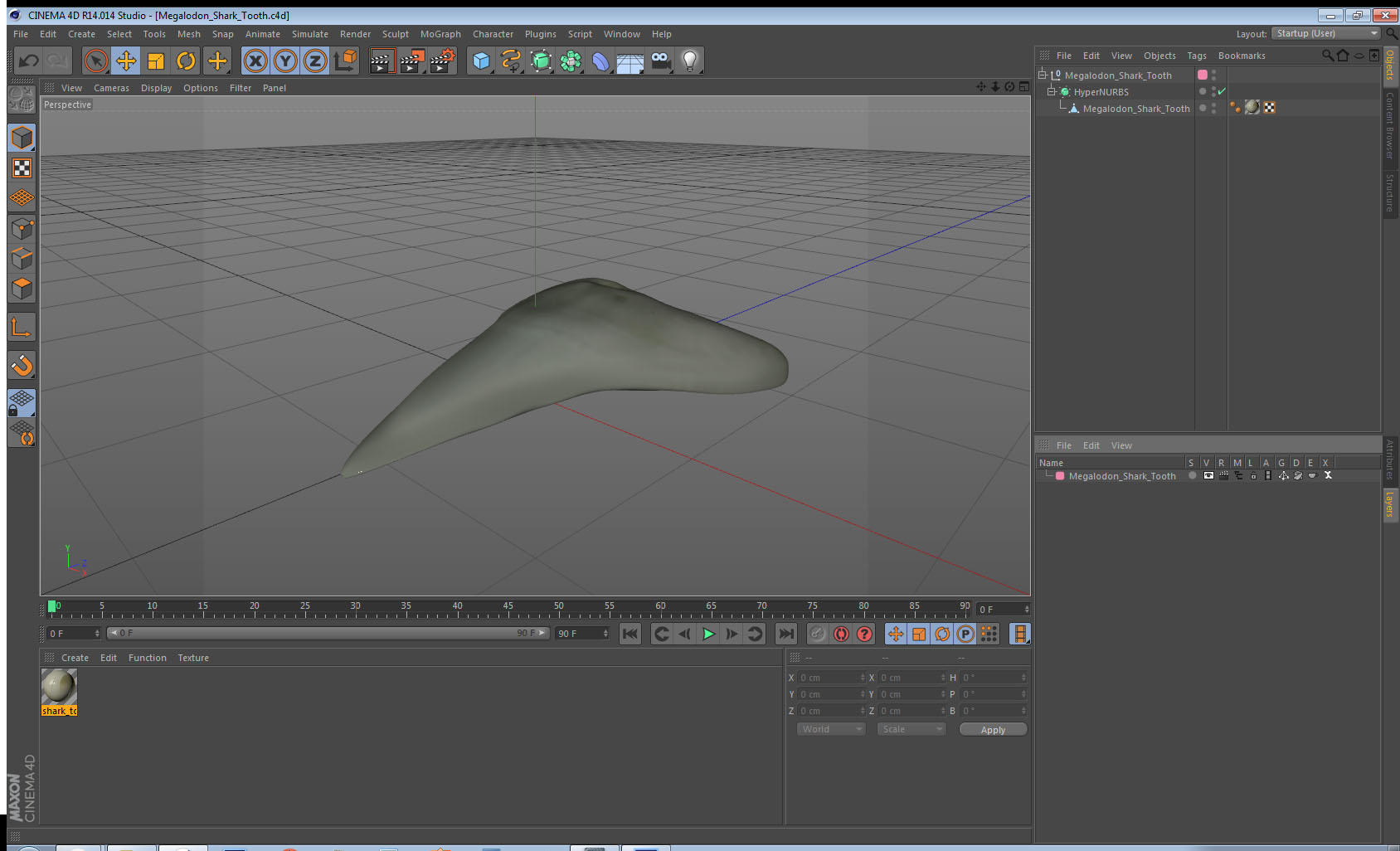Viewport: 1400px width, 851px height.
Task: Open the Simulate menu
Action: pos(309,34)
